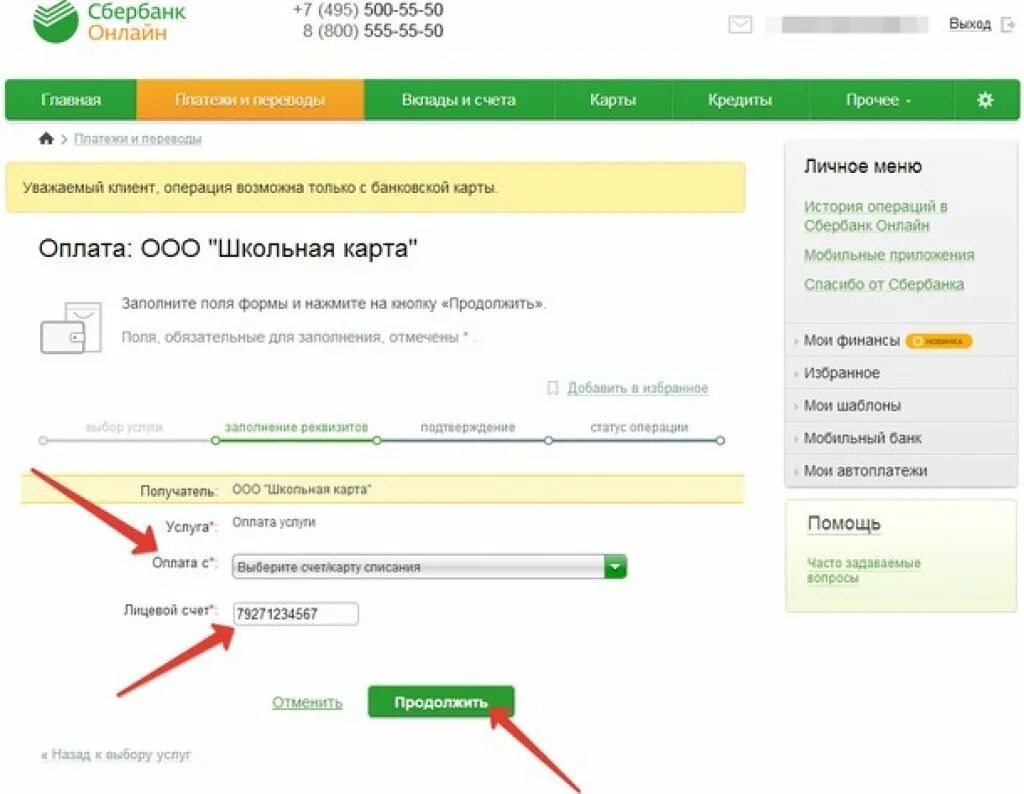Open Спасибо от Сбербанка link
This screenshot has width=1024, height=794.
coord(884,285)
